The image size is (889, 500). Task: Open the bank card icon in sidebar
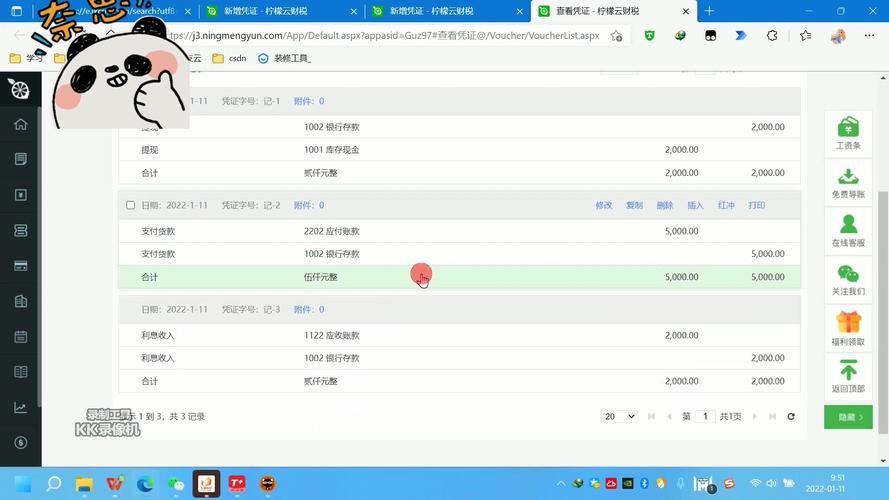[21, 266]
